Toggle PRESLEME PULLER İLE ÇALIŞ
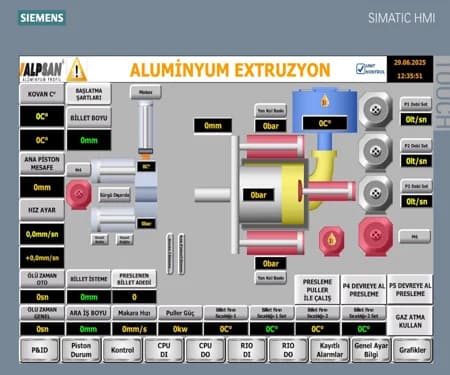Viewport: 450px width, 375px height. click(x=317, y=290)
